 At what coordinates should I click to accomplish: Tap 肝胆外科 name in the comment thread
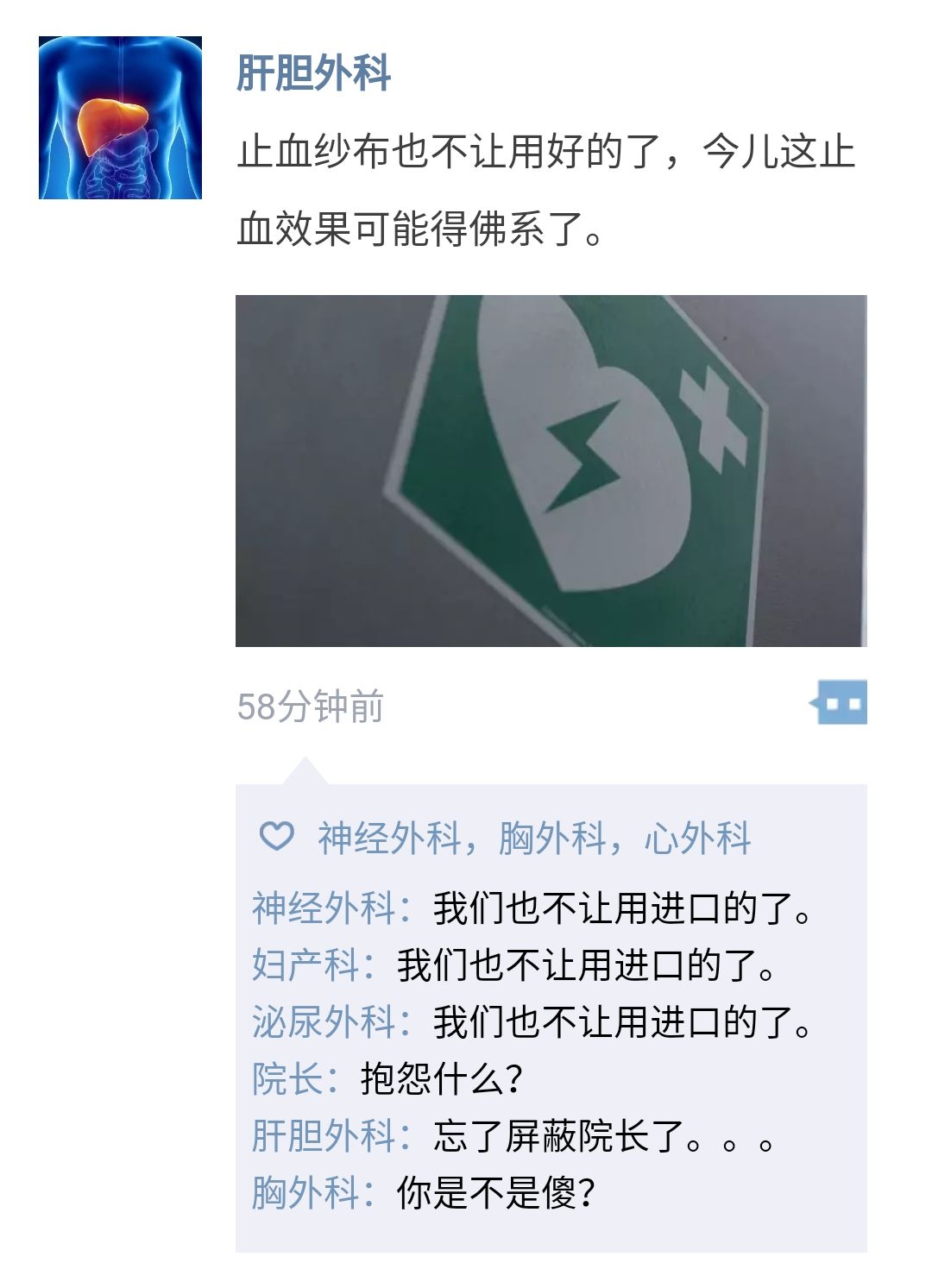click(324, 1136)
